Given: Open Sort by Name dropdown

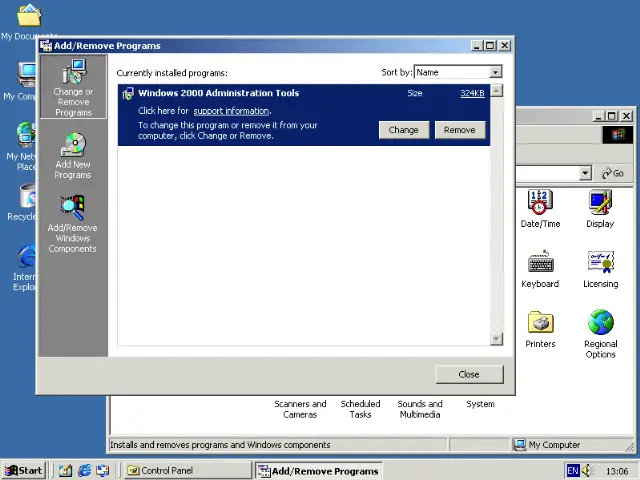Looking at the screenshot, I should click(495, 72).
